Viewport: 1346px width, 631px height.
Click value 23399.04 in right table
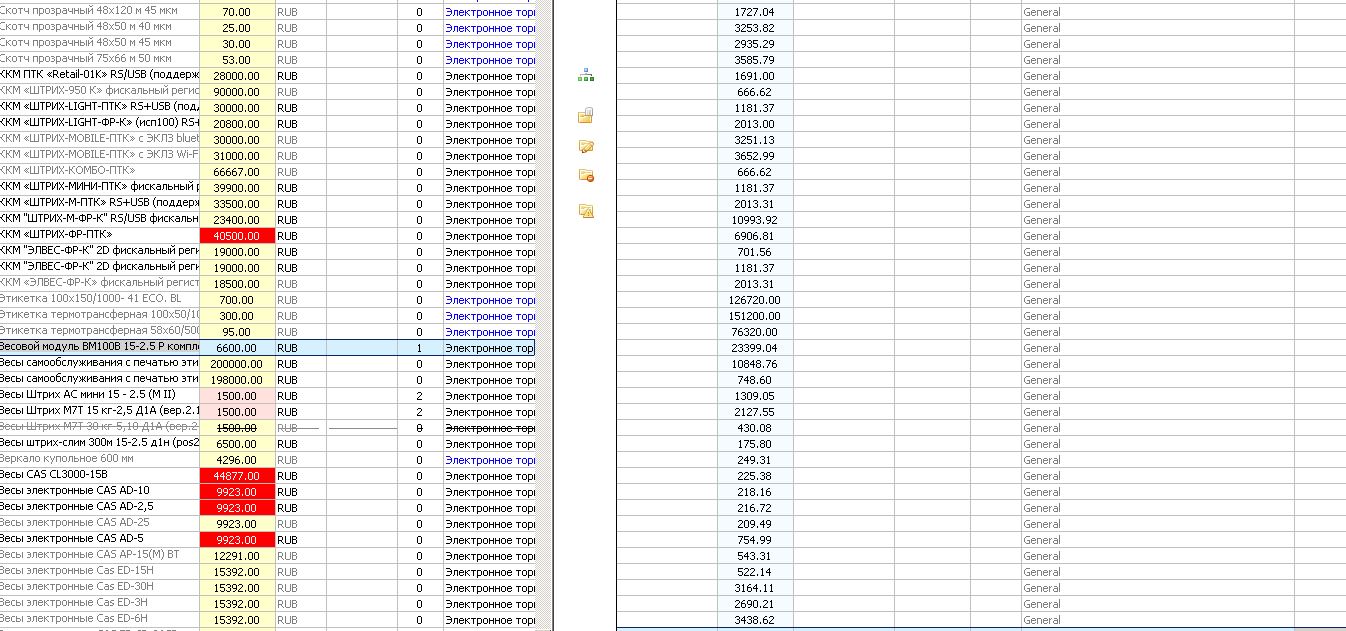(x=755, y=348)
